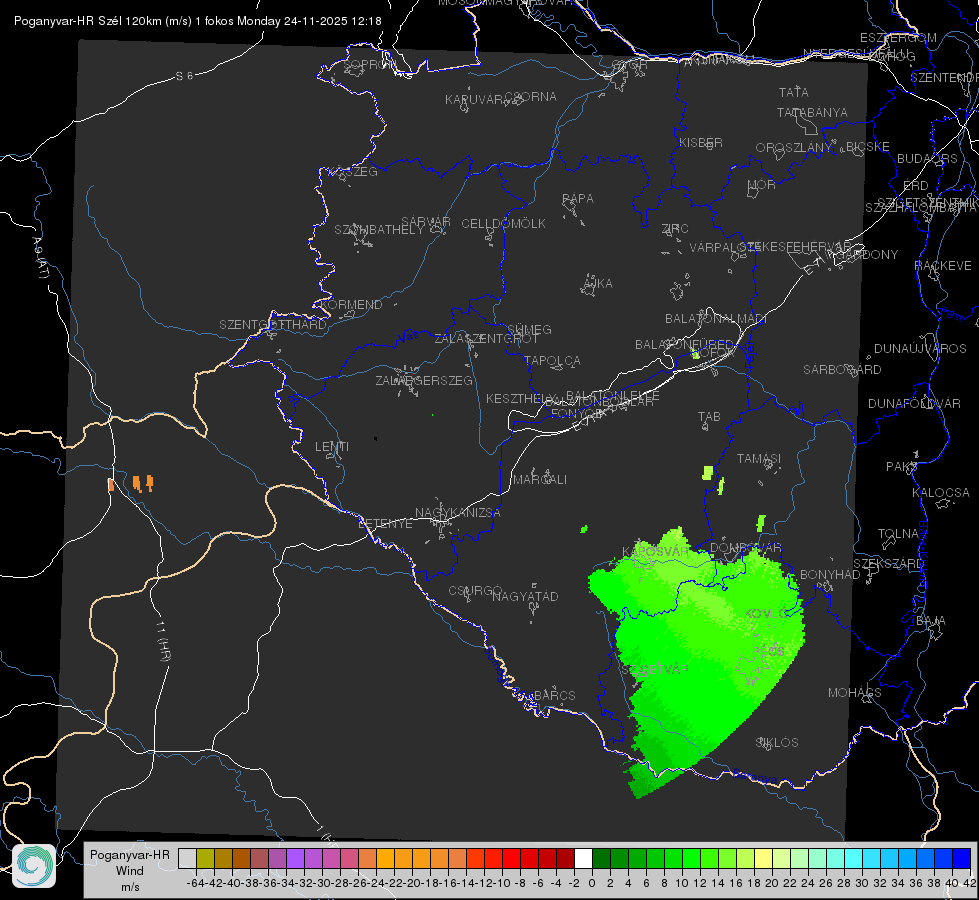Select the BICSKE city label
The width and height of the screenshot is (979, 900).
[868, 146]
